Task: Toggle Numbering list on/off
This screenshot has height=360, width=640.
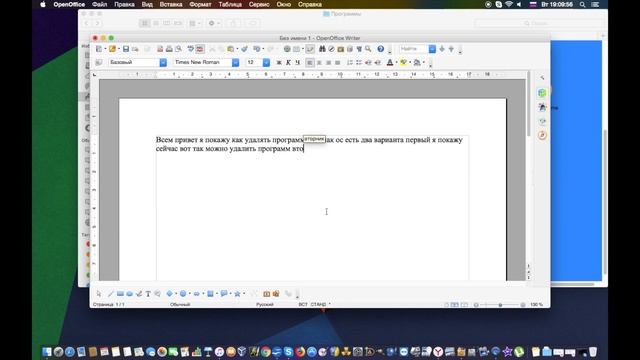Action: point(350,62)
